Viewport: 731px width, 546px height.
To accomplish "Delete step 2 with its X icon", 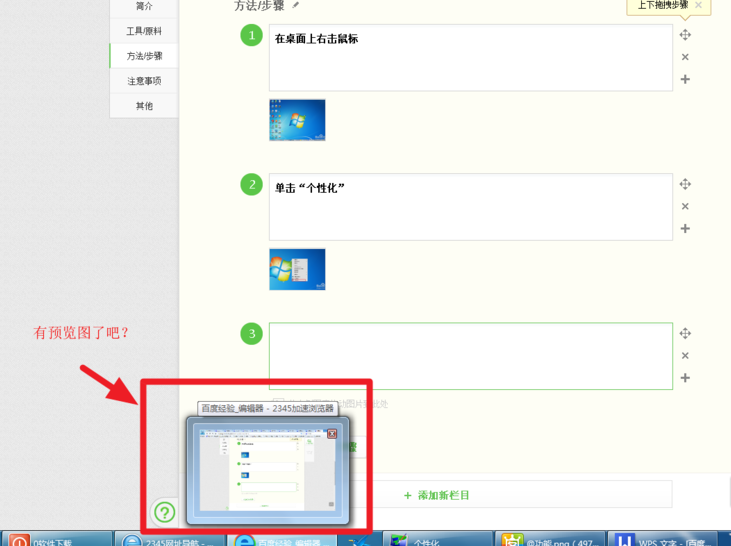I will coord(685,206).
